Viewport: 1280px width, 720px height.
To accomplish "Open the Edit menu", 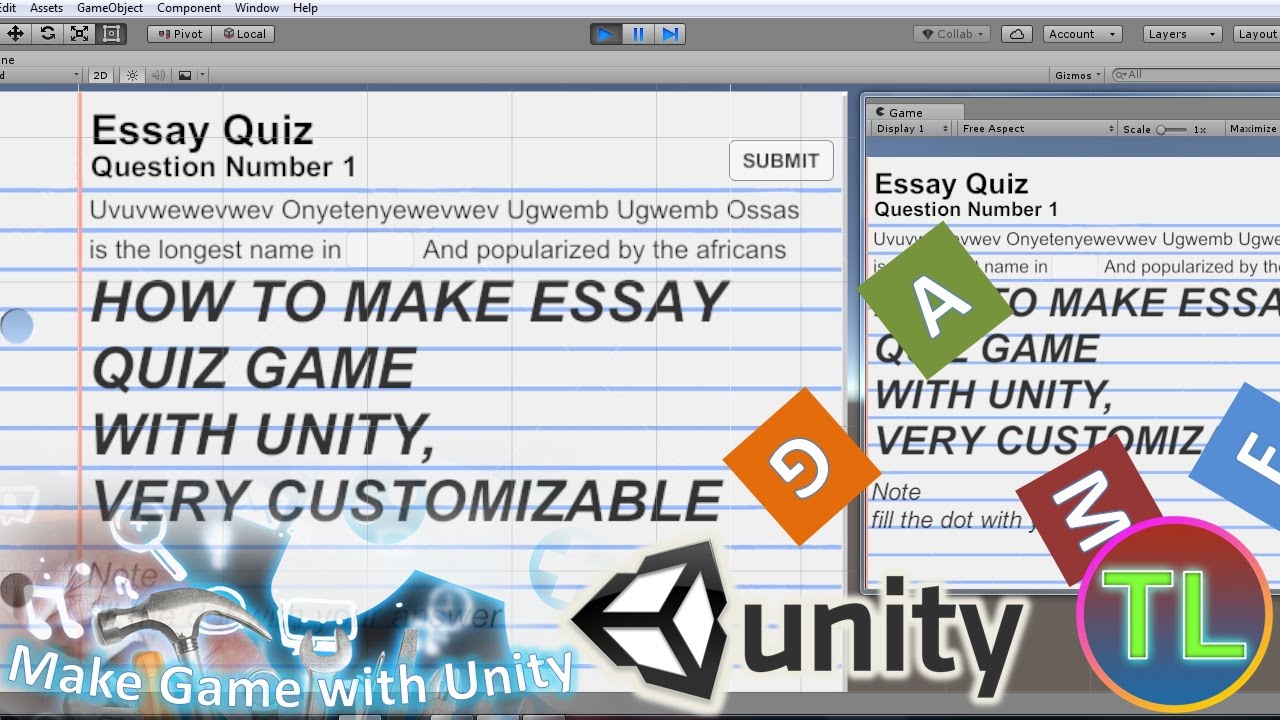I will click(x=8, y=8).
